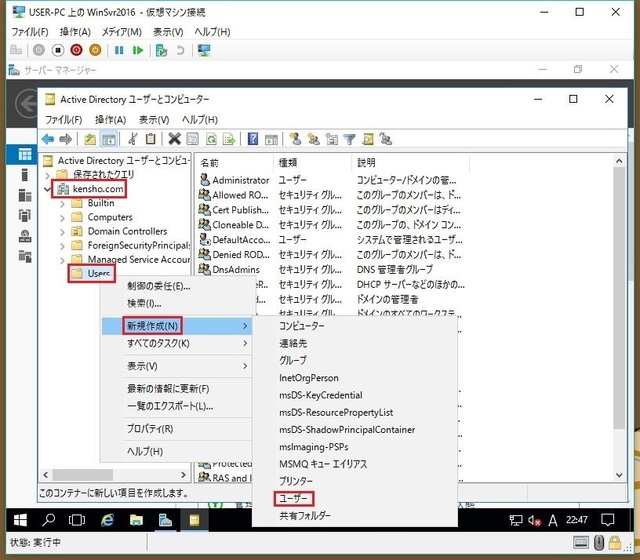
Task: Click the red Shut Down VM icon
Action: tap(77, 50)
